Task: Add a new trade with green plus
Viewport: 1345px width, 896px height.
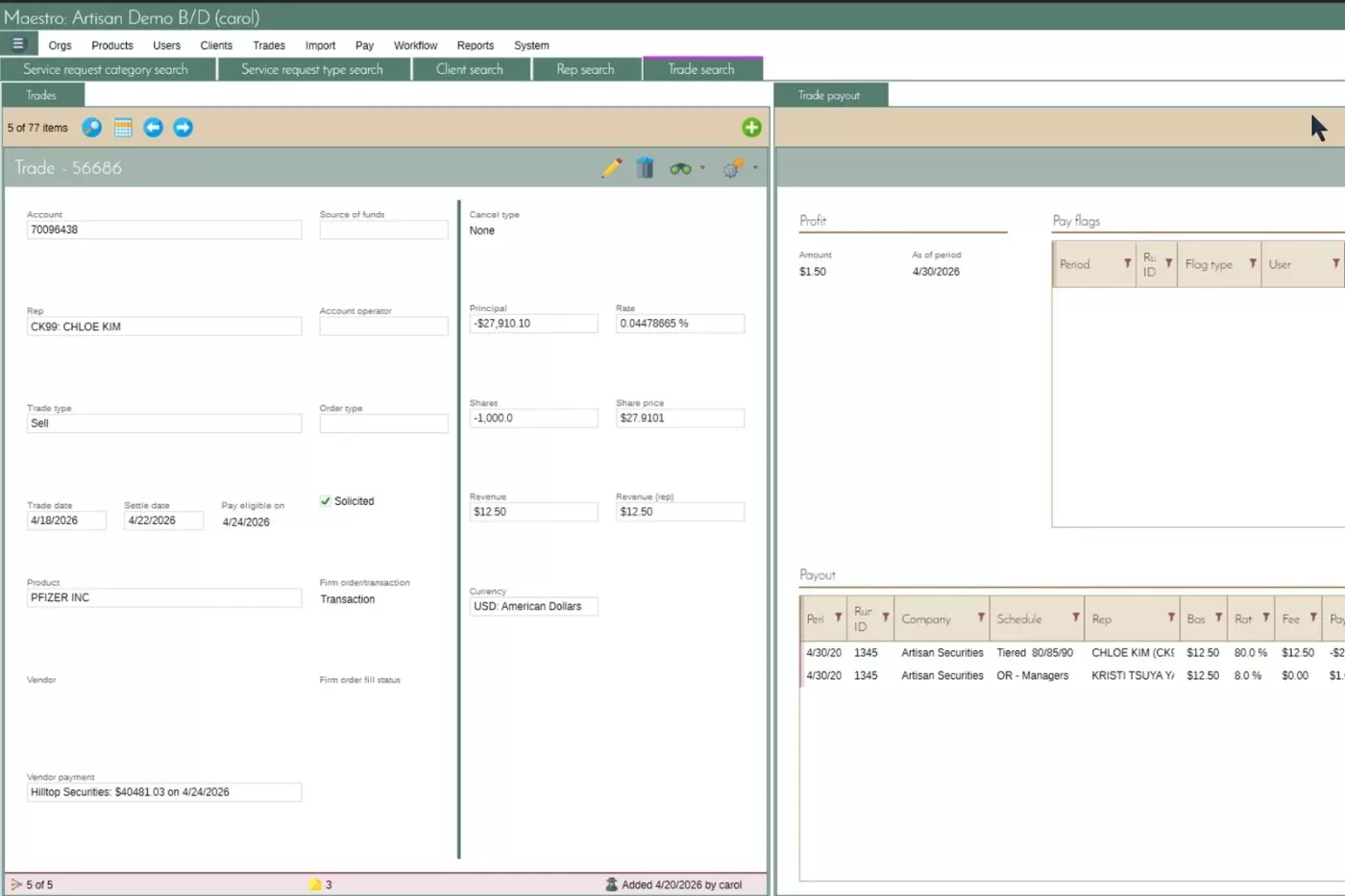Action: tap(751, 128)
